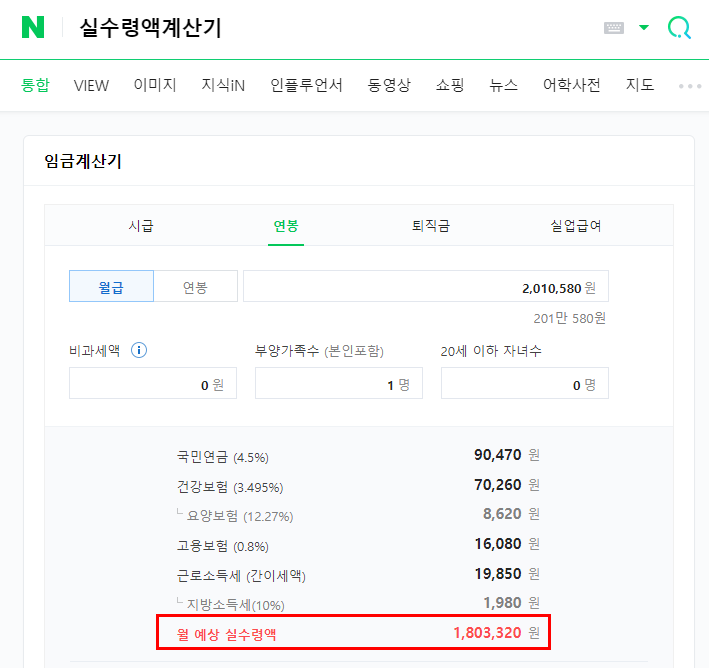This screenshot has width=709, height=668.
Task: Open the 이미지 tab
Action: point(155,85)
